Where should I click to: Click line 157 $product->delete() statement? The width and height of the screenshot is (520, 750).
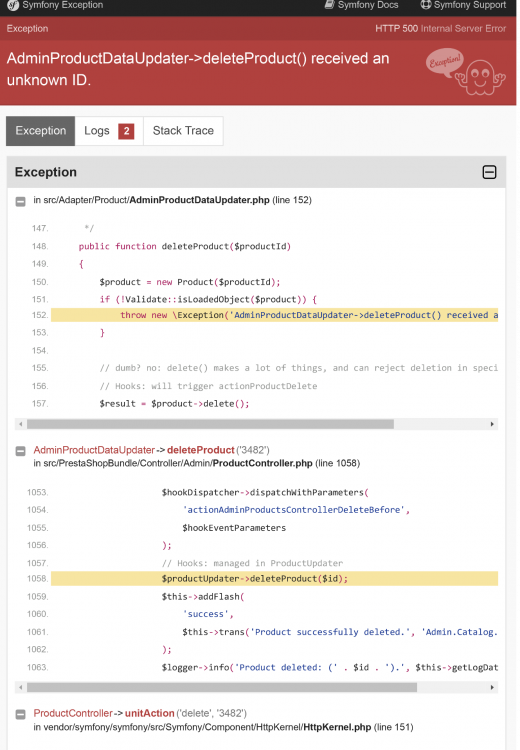(x=174, y=404)
